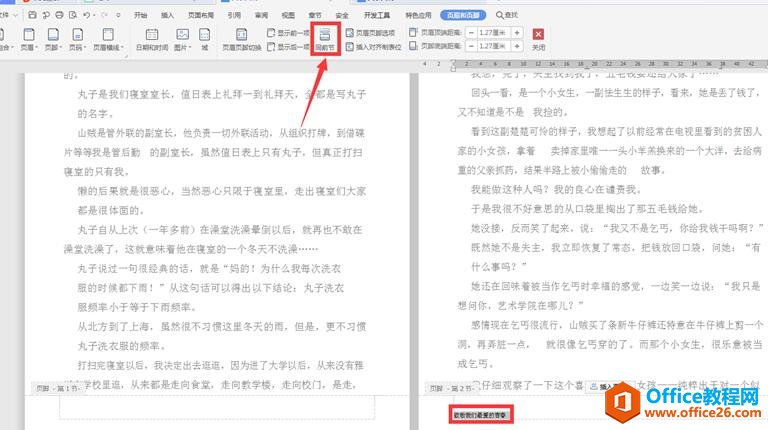Click the page 1 footer editing area
768x430 pixels.
pyautogui.click(x=217, y=407)
